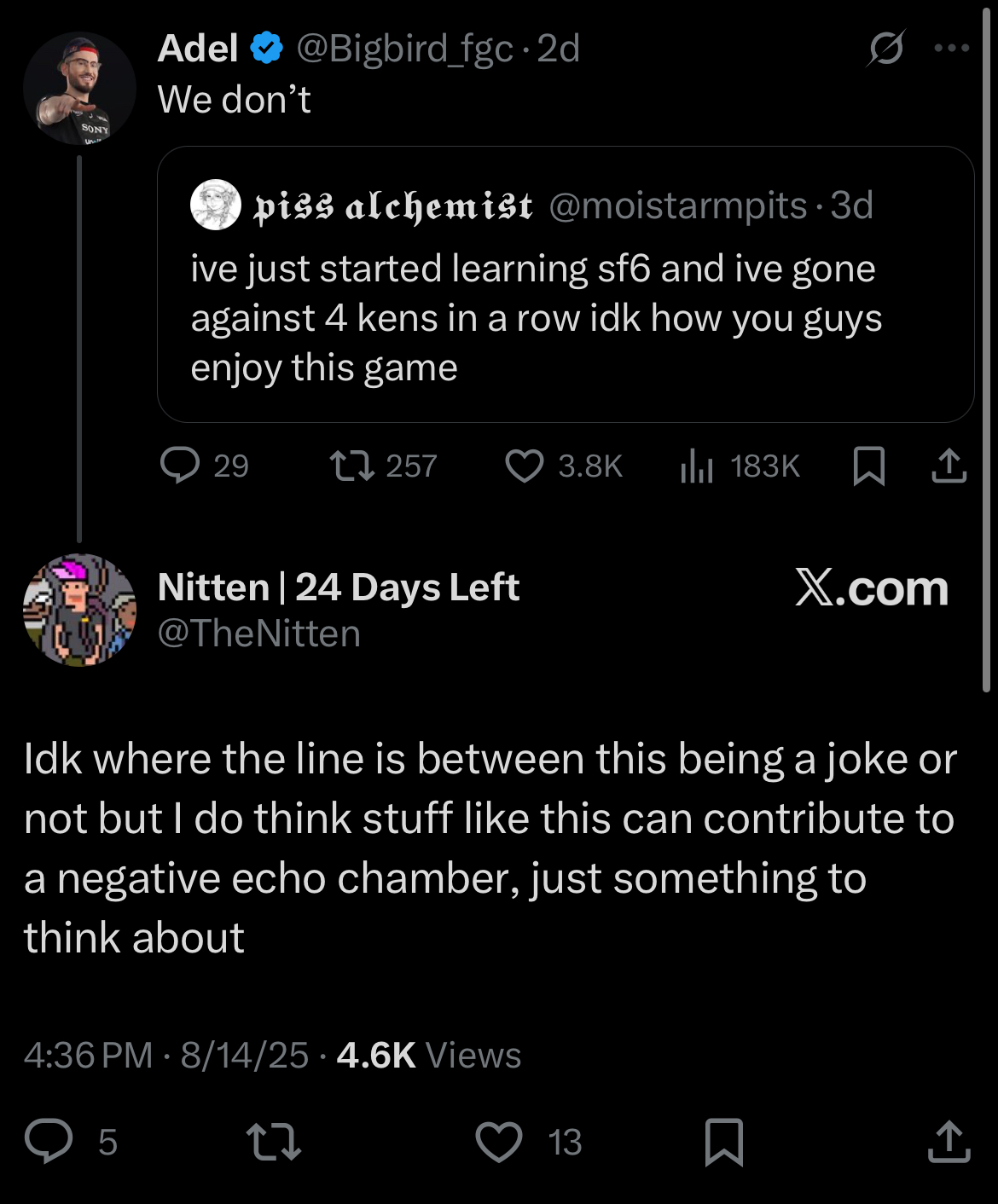Bookmark Nitten's tweet
Screen dimensions: 998x1204
coord(724,1142)
